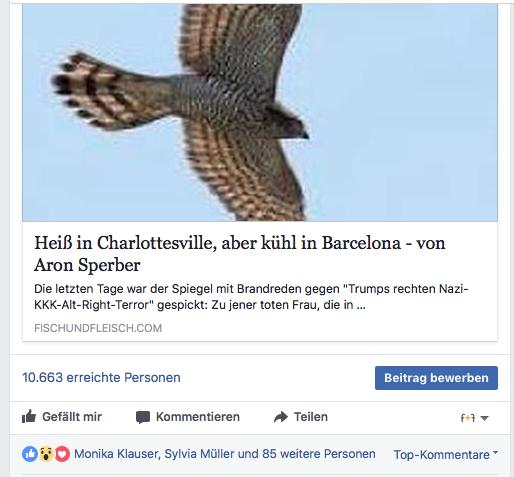This screenshot has width=514, height=477.
Task: Click the Kommentieren text label
Action: [x=198, y=417]
